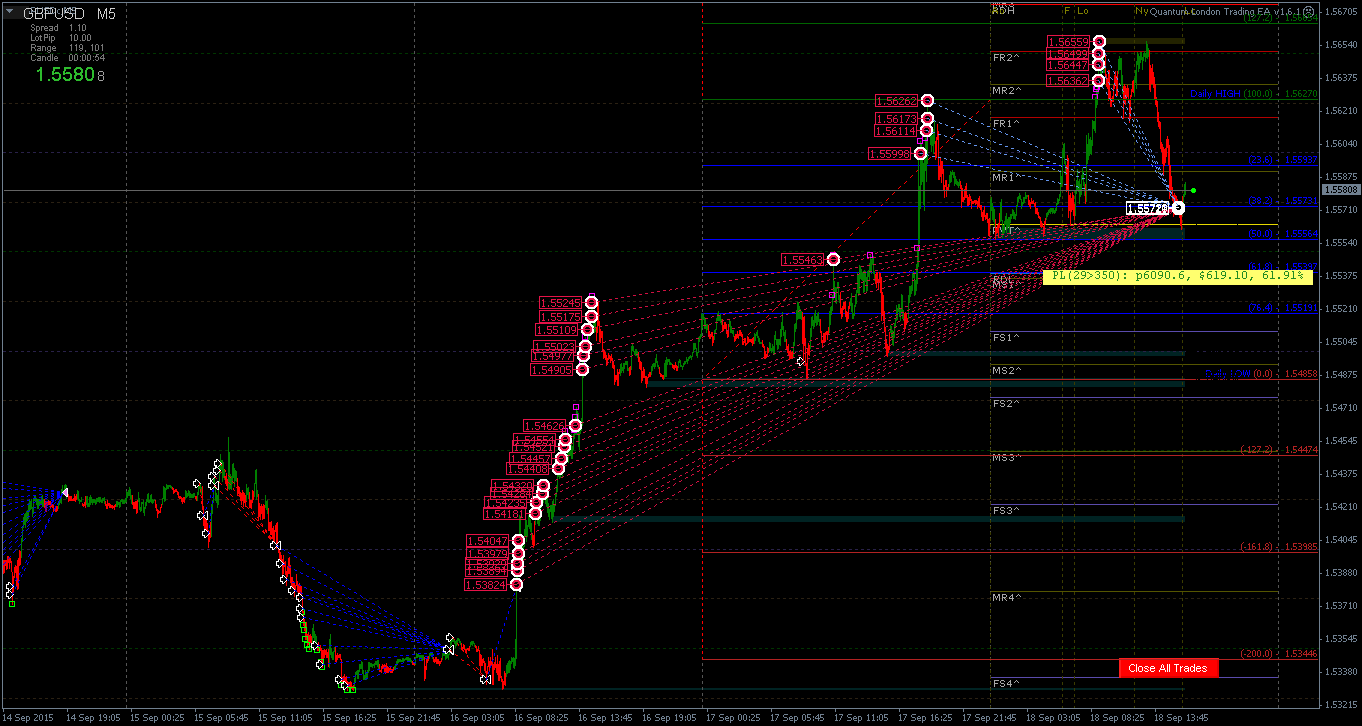Click the 1.54181 order price label
1362x726 pixels.
pos(505,514)
